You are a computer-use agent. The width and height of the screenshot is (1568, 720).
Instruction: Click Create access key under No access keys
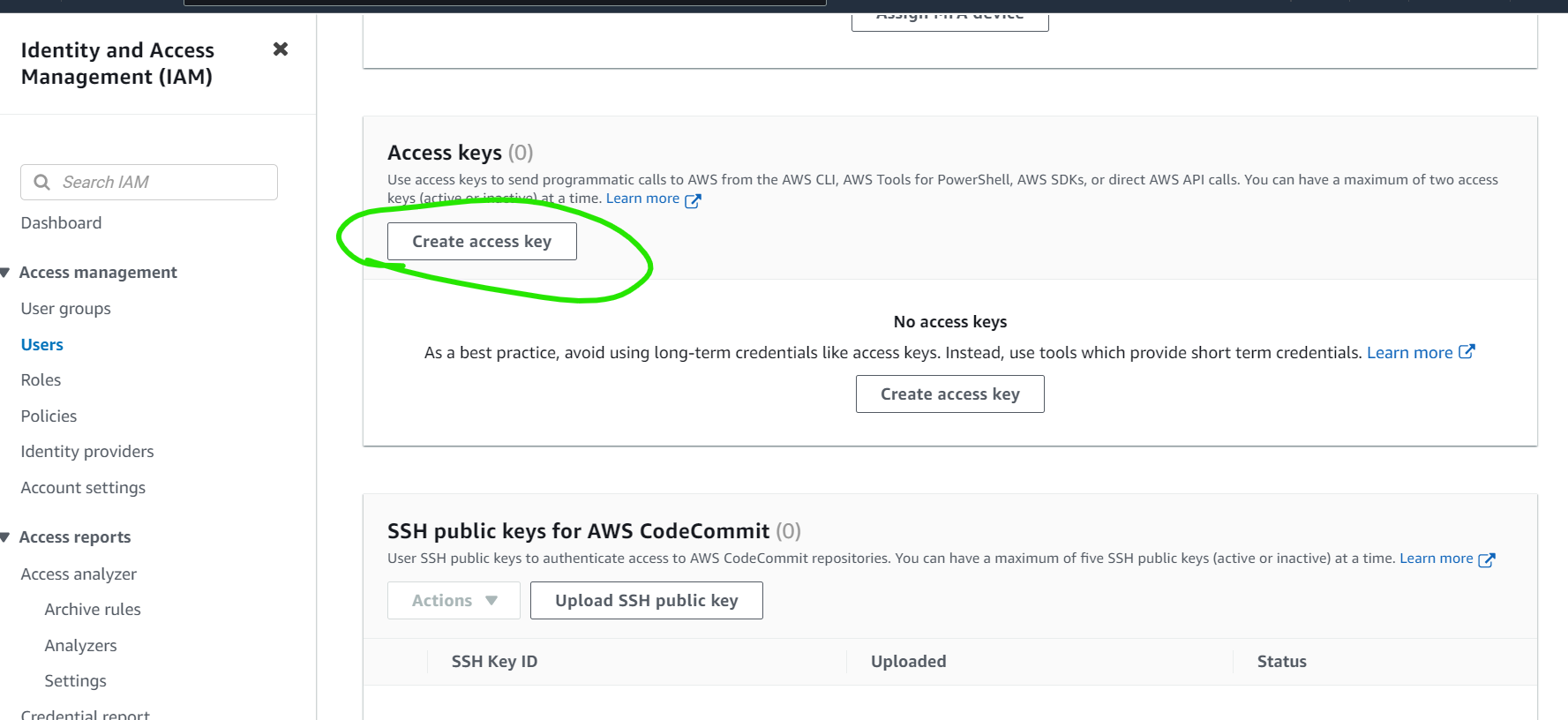coord(949,394)
